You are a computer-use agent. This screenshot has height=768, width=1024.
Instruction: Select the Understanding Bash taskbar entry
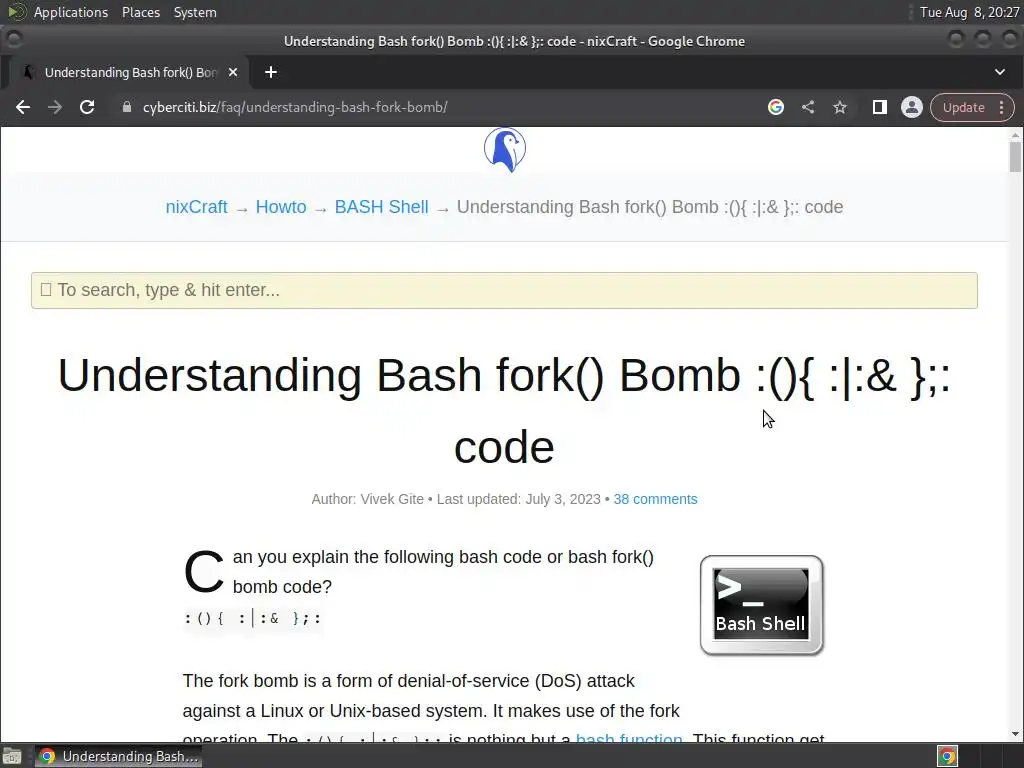point(118,756)
